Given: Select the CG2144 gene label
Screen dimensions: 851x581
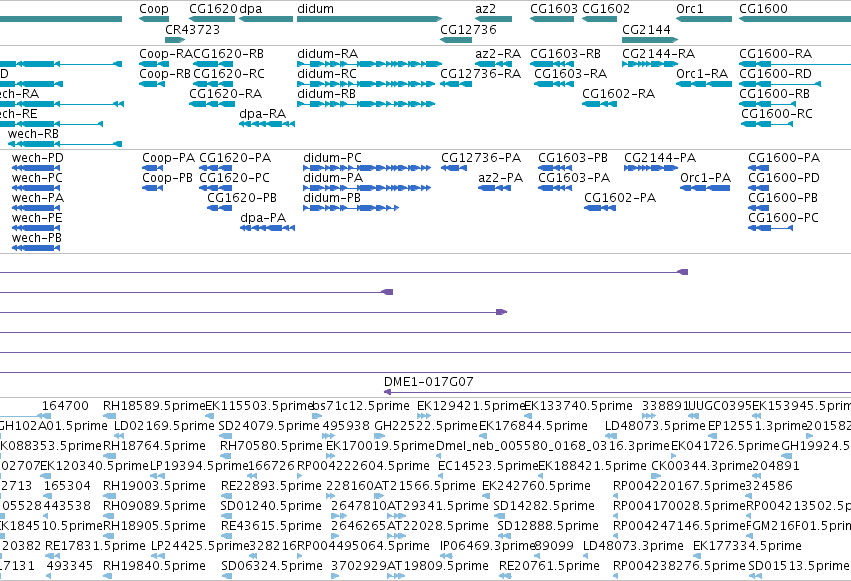Looking at the screenshot, I should 646,29.
